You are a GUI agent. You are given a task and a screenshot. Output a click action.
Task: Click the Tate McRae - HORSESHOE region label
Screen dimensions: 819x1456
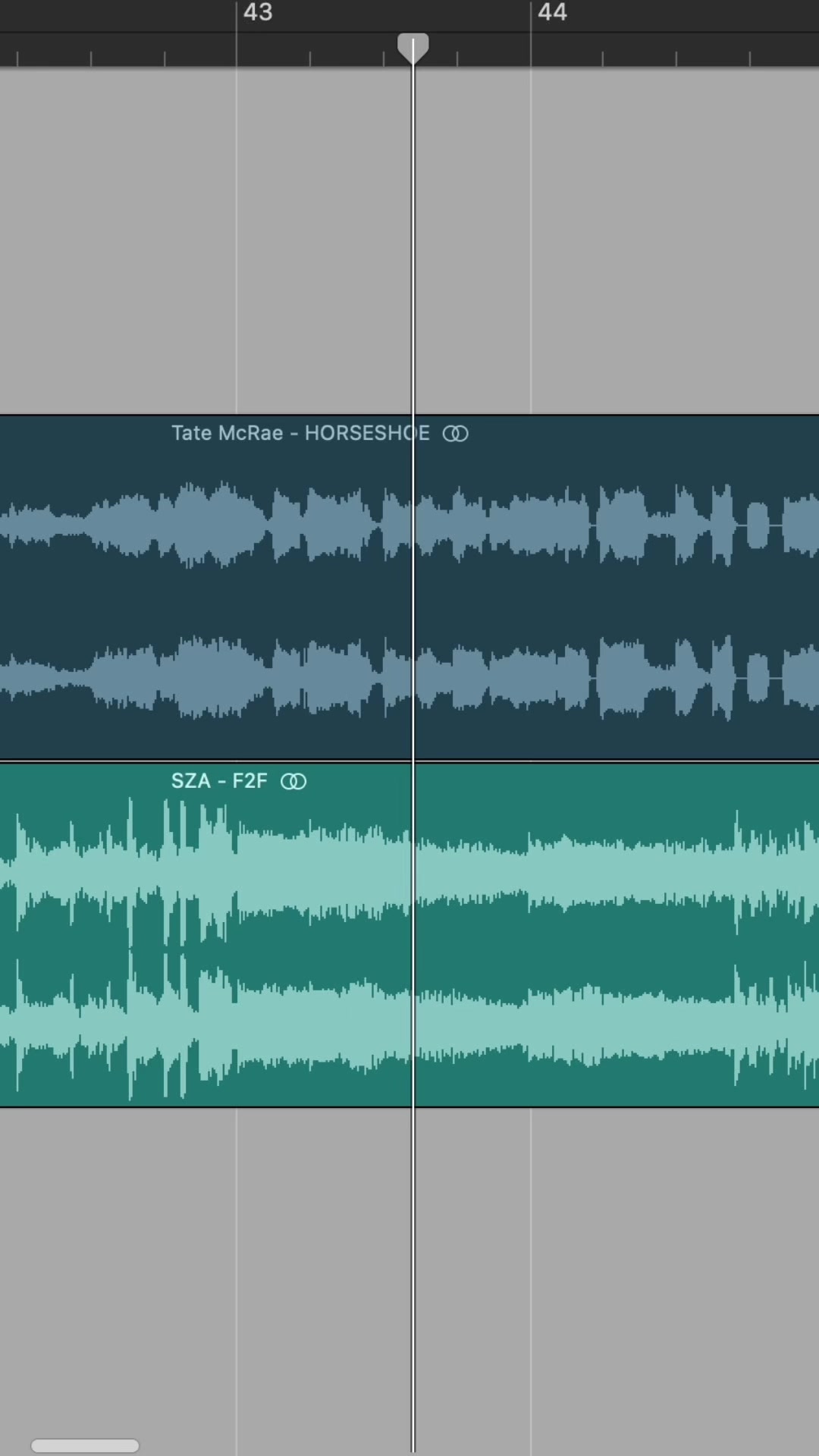[300, 433]
